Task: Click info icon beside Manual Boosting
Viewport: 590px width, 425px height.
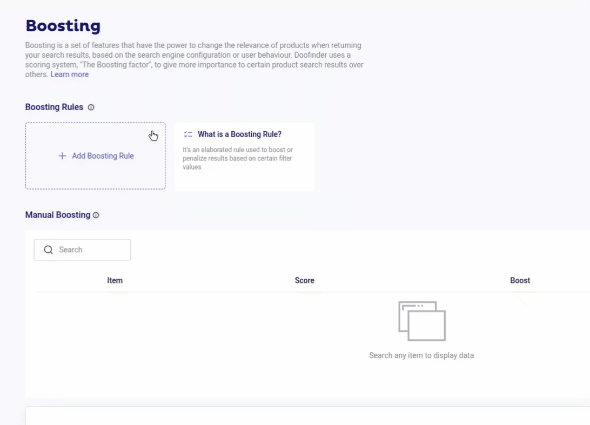Action: [x=96, y=215]
